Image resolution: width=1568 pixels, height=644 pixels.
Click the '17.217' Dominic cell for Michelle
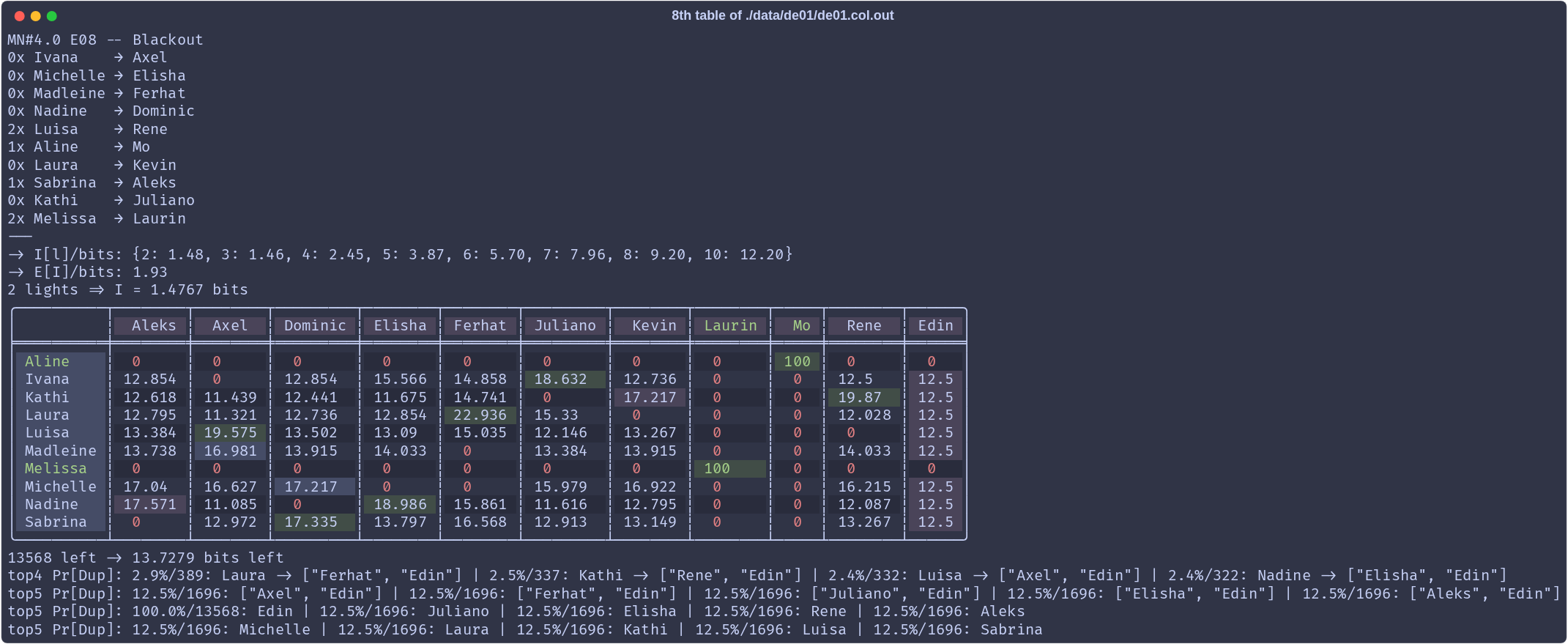click(x=315, y=486)
